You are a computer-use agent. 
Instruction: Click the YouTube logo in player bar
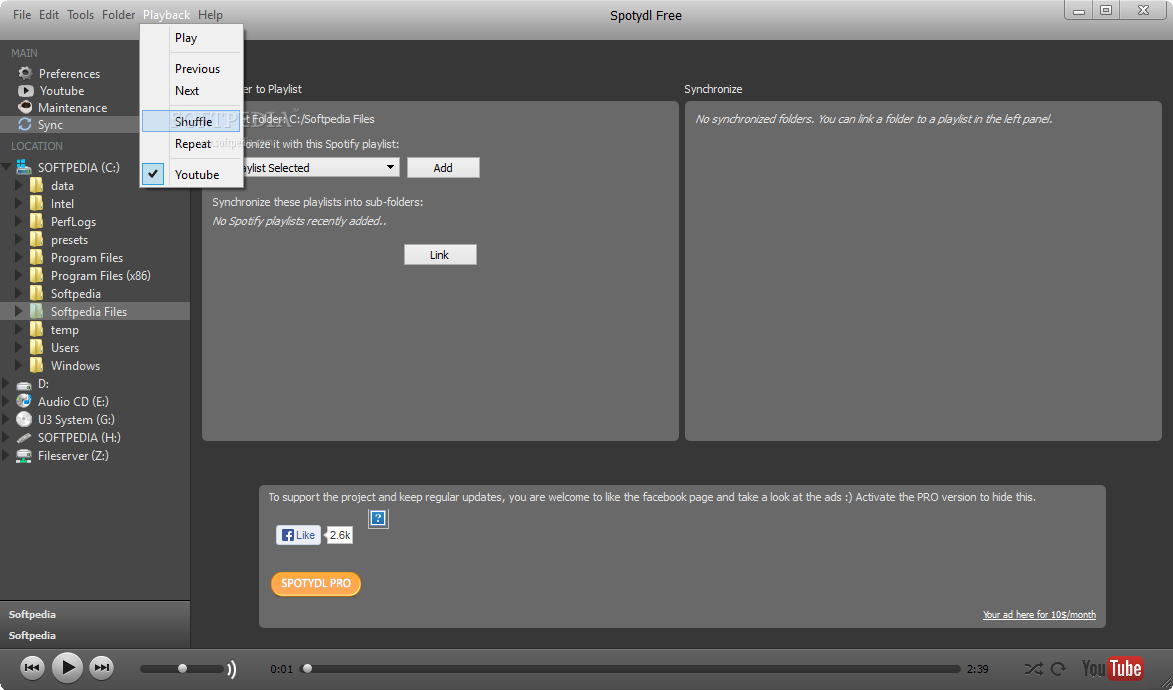(x=1112, y=668)
